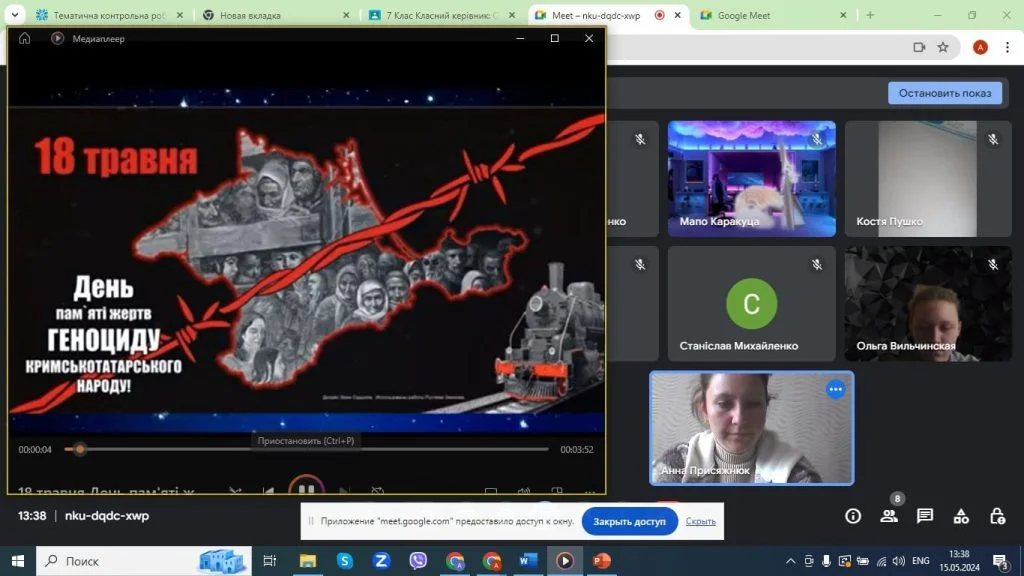This screenshot has height=576, width=1024.
Task: Skip to previous track in Media Player
Action: tap(268, 490)
